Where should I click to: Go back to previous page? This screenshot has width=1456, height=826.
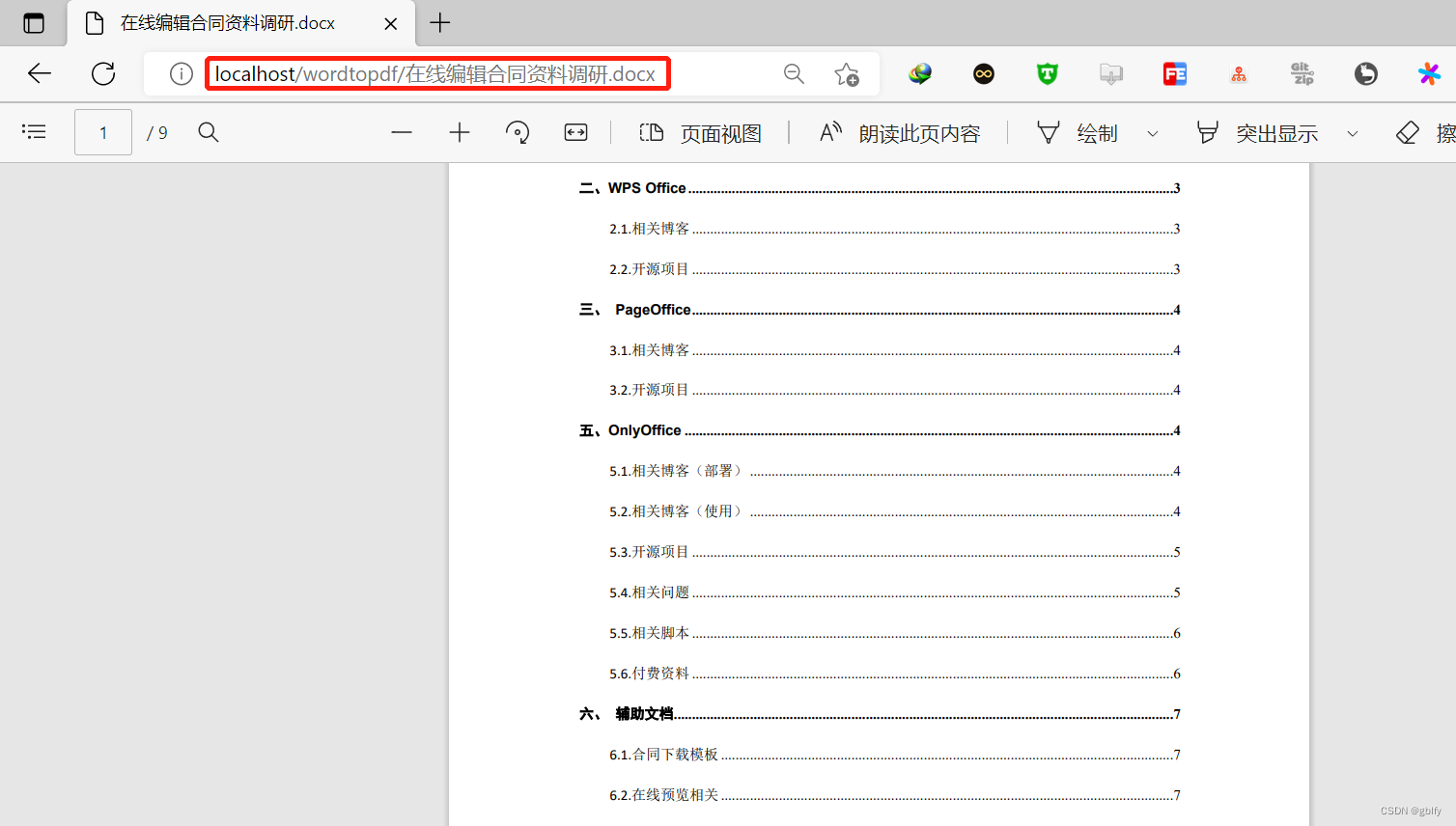40,73
